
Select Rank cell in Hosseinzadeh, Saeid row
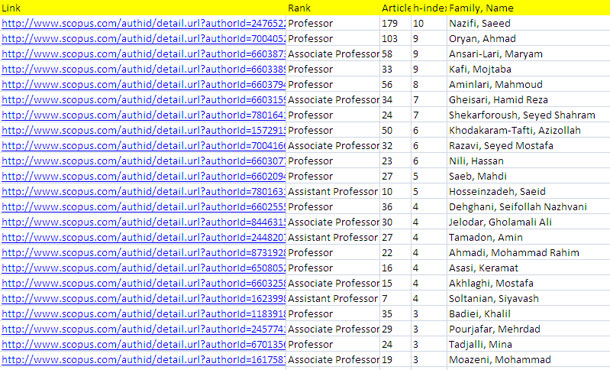click(333, 191)
